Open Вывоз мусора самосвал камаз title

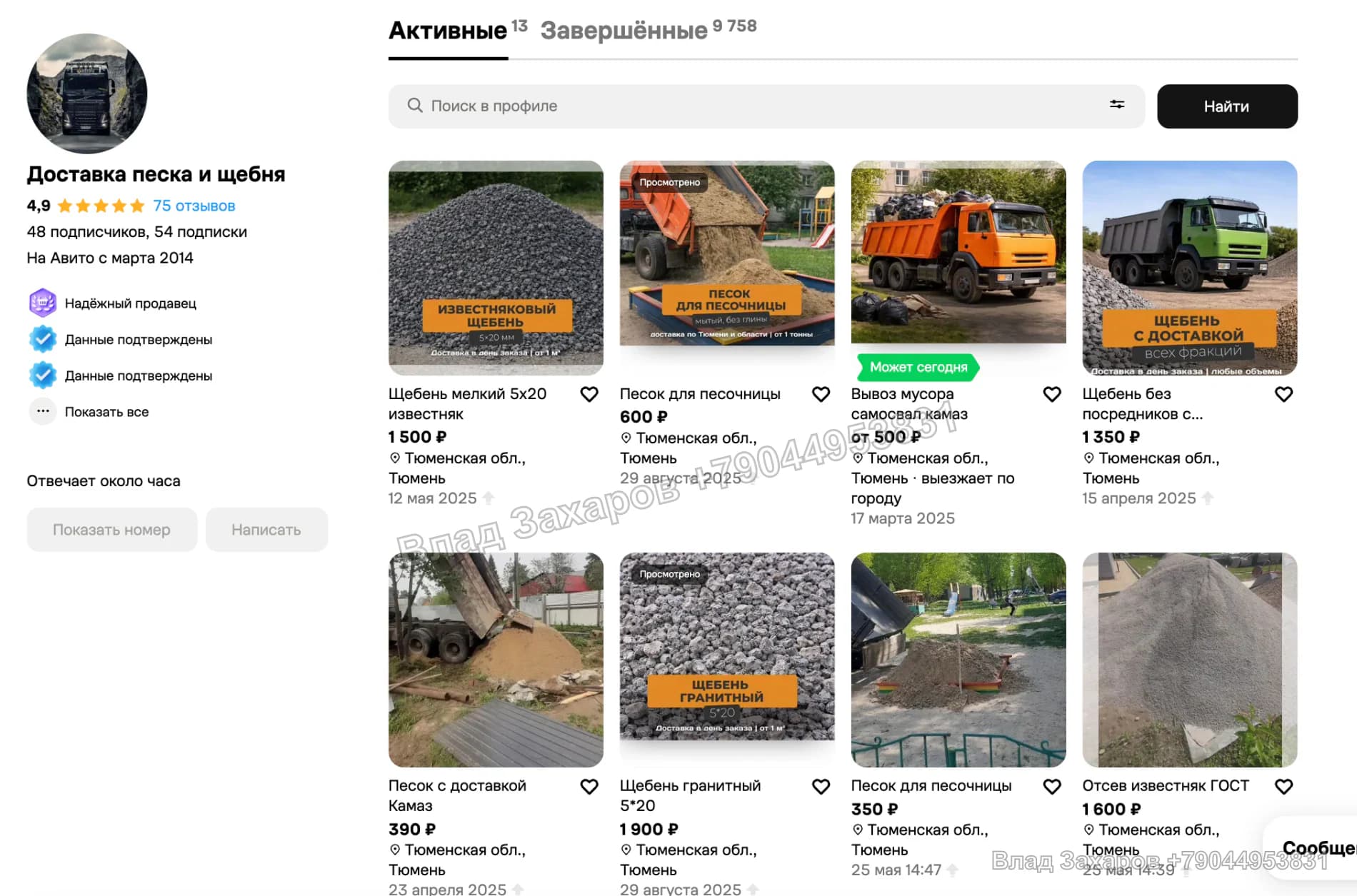[909, 404]
